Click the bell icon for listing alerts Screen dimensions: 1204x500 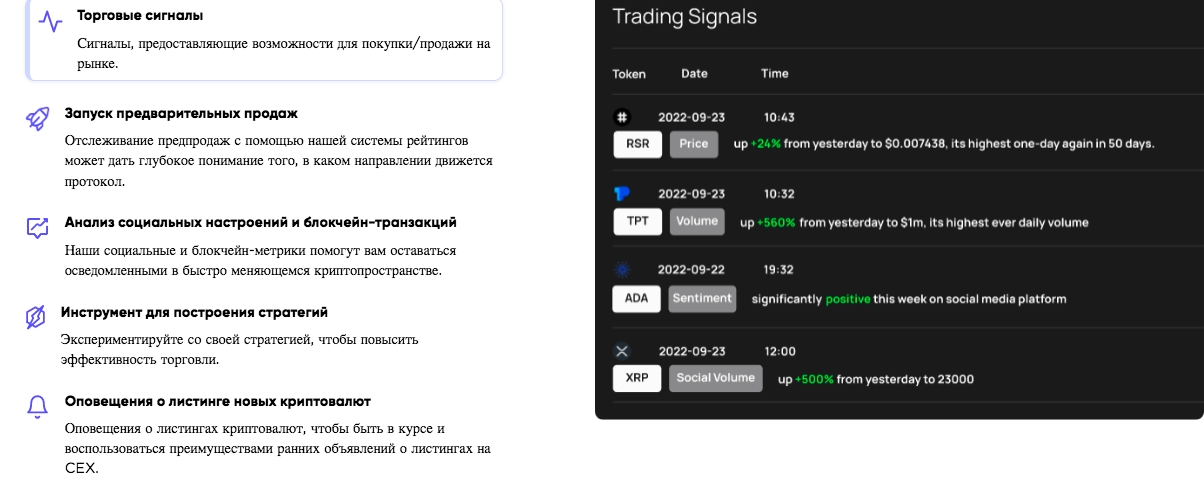[37, 406]
